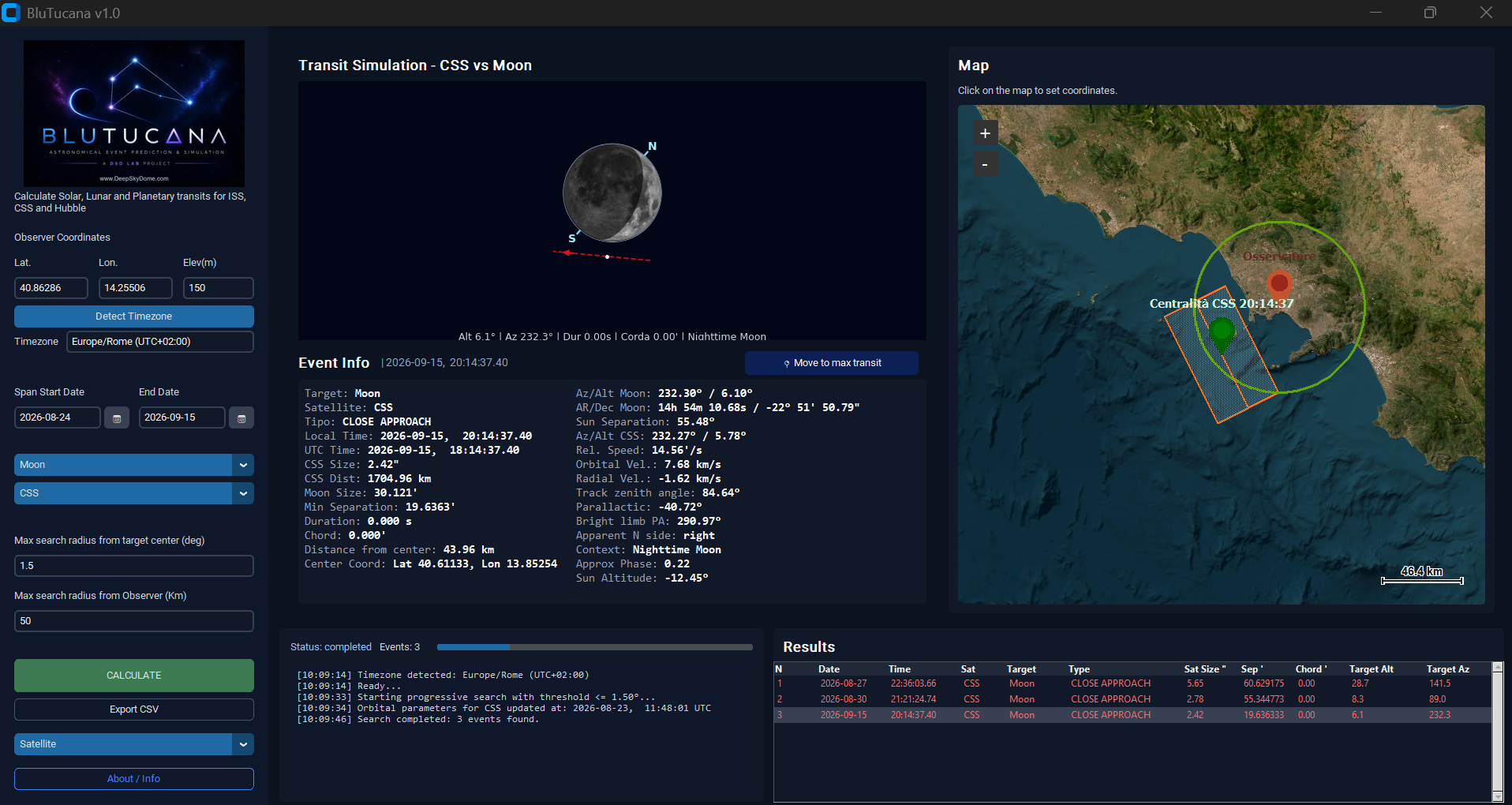Click the red observer pin on map

click(1279, 283)
